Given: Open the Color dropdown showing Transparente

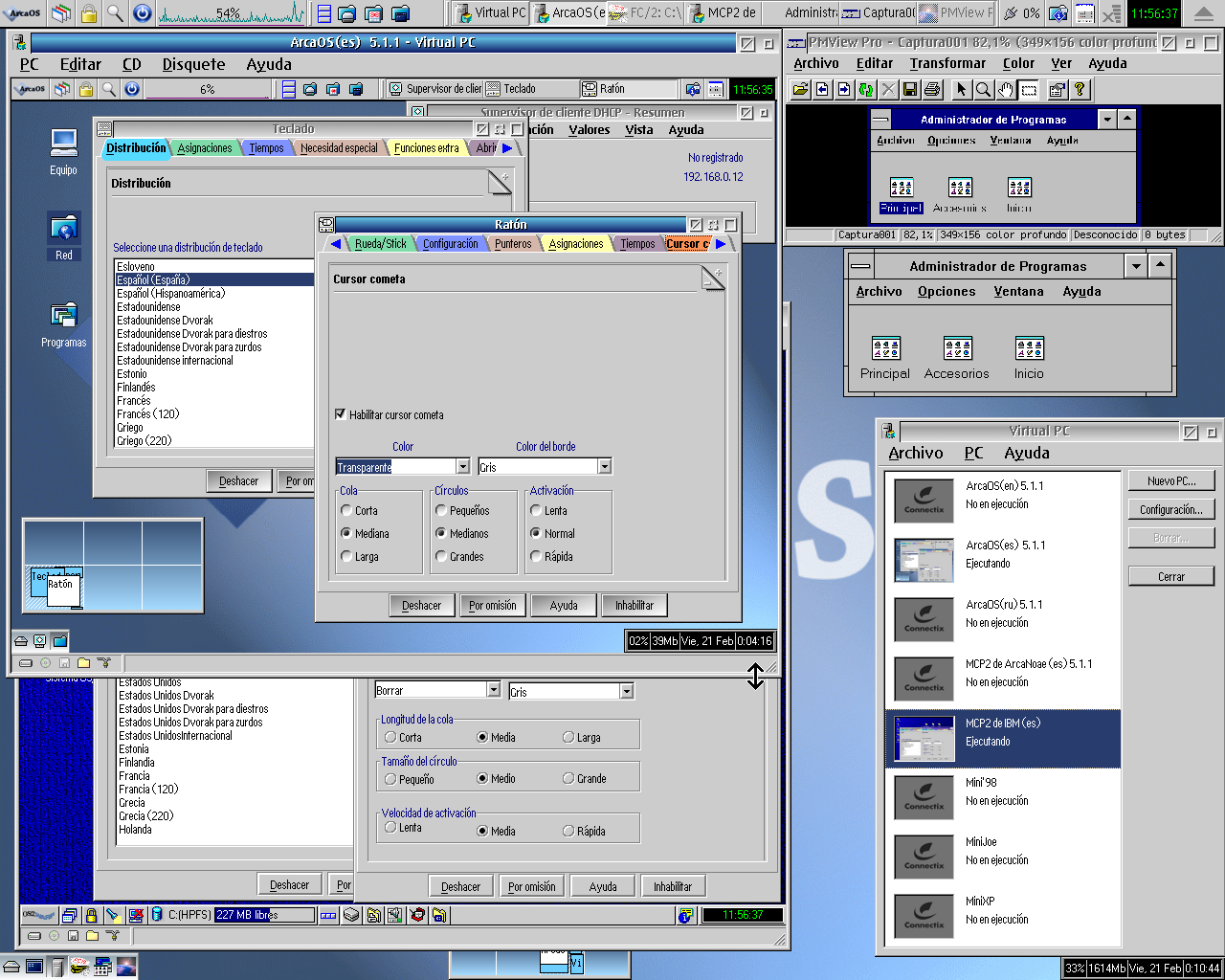Looking at the screenshot, I should (x=462, y=467).
